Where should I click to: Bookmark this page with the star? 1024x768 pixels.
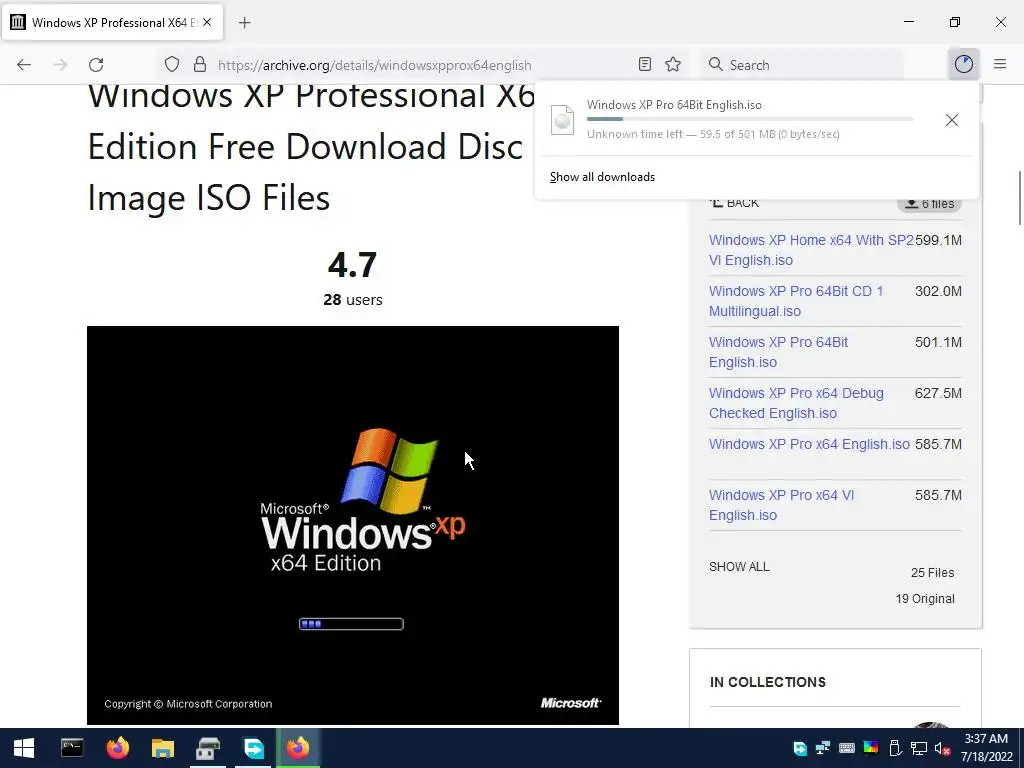tap(673, 64)
